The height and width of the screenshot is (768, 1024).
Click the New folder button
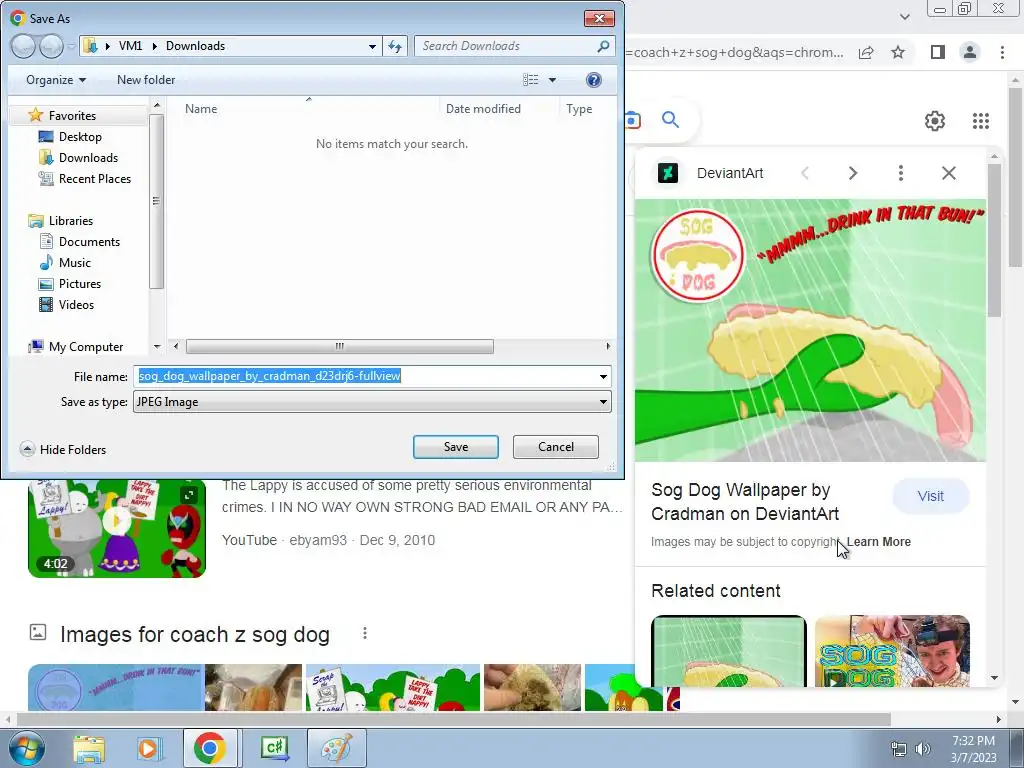(x=146, y=80)
